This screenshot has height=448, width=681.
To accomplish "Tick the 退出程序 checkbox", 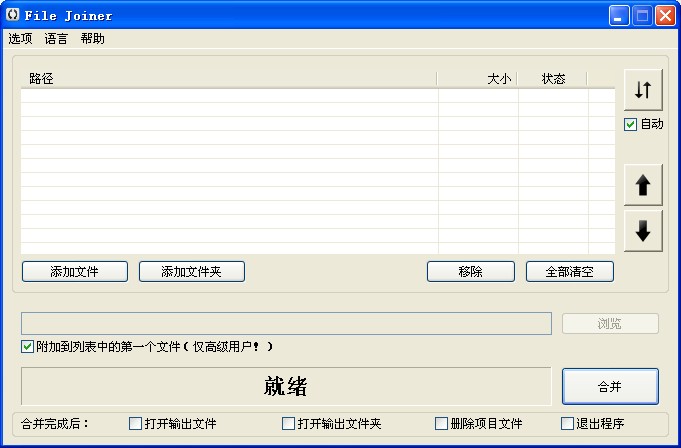I will 567,423.
